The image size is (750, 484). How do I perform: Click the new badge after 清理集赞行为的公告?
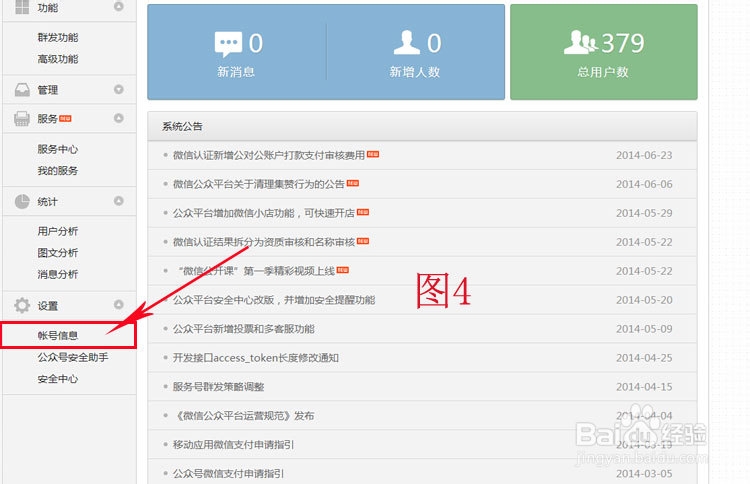pos(353,183)
